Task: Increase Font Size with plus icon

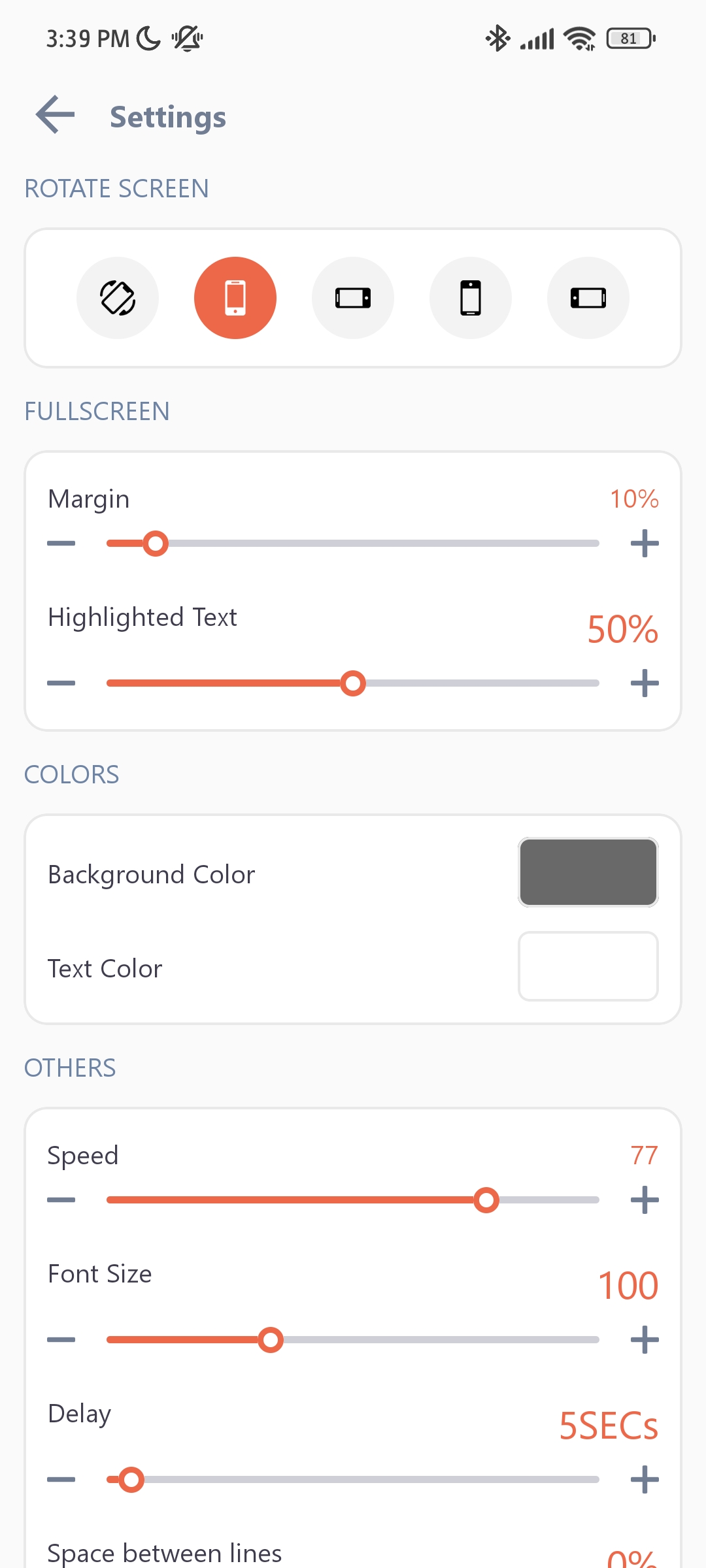Action: [x=645, y=1340]
